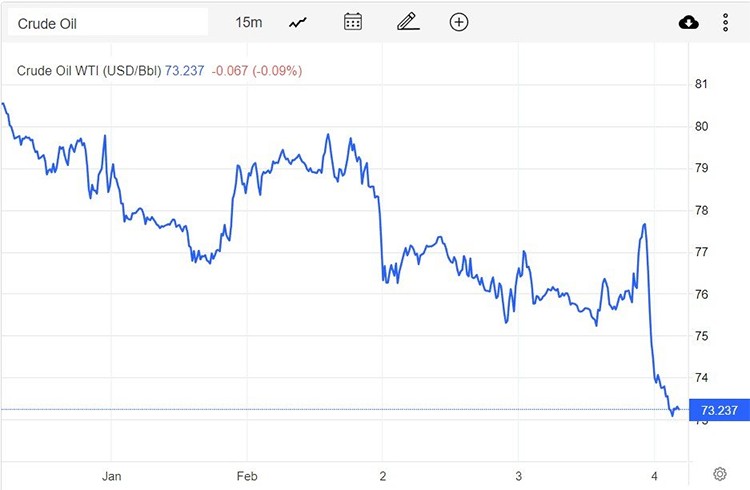Open the line chart type selector
Image resolution: width=750 pixels, height=490 pixels.
(298, 22)
